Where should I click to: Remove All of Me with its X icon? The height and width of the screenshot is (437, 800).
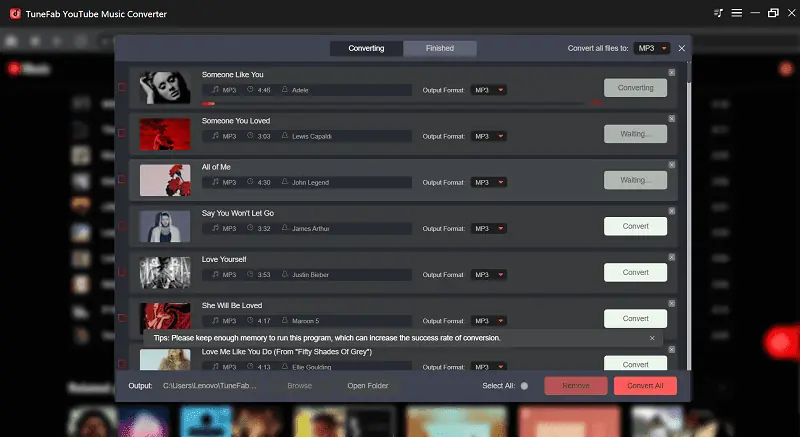(671, 165)
